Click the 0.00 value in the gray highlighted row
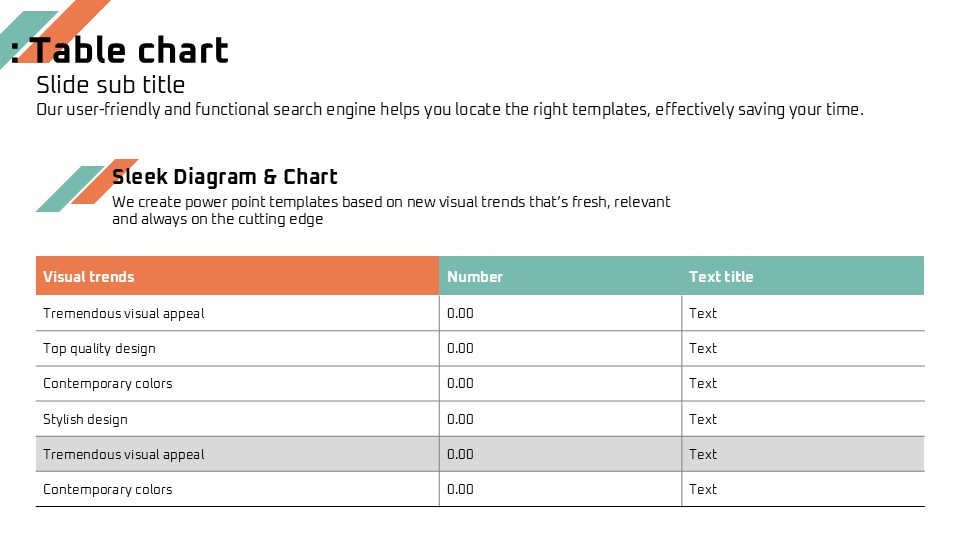Image resolution: width=960 pixels, height=540 pixels. tap(460, 454)
